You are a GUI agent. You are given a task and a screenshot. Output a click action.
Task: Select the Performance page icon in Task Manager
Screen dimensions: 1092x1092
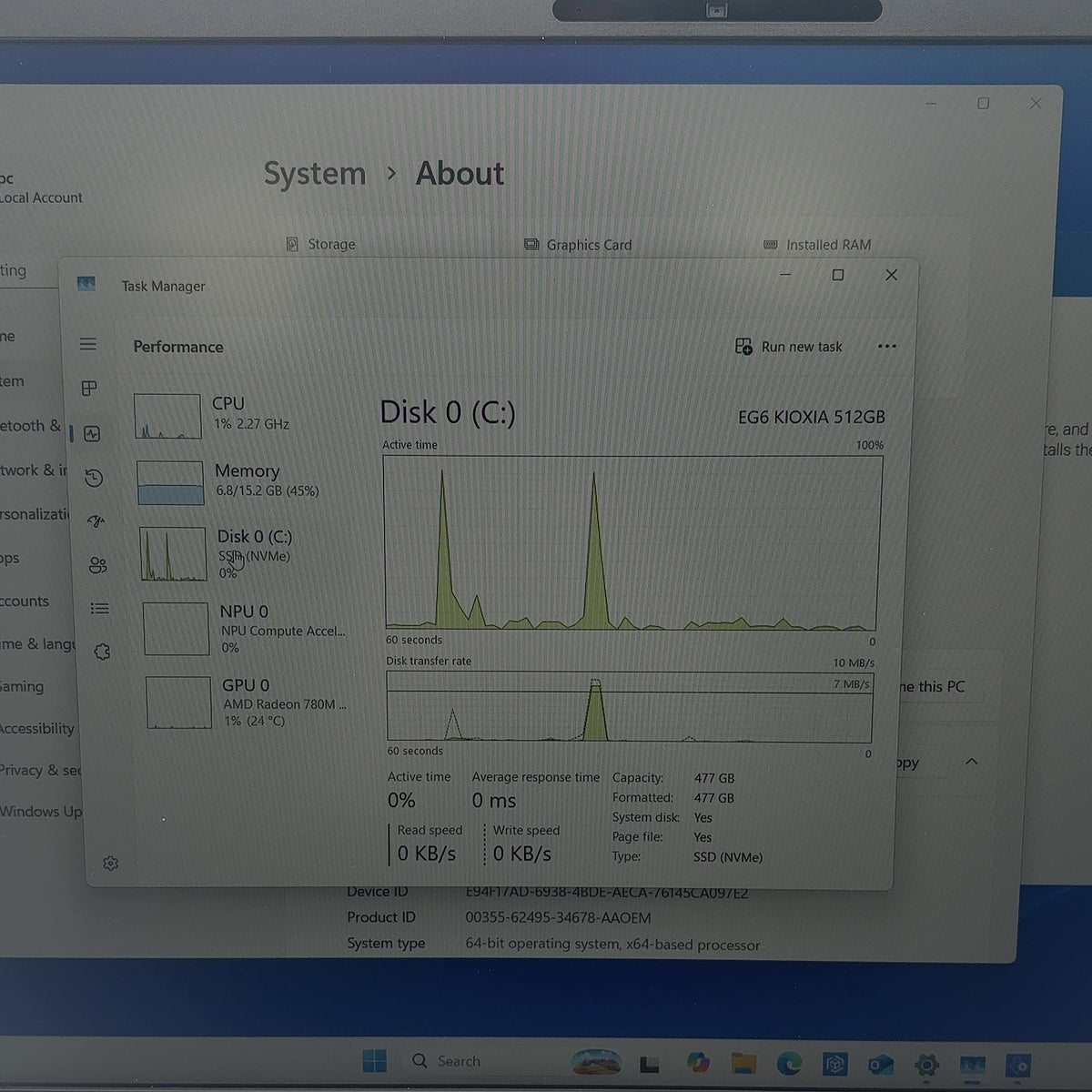pos(92,434)
